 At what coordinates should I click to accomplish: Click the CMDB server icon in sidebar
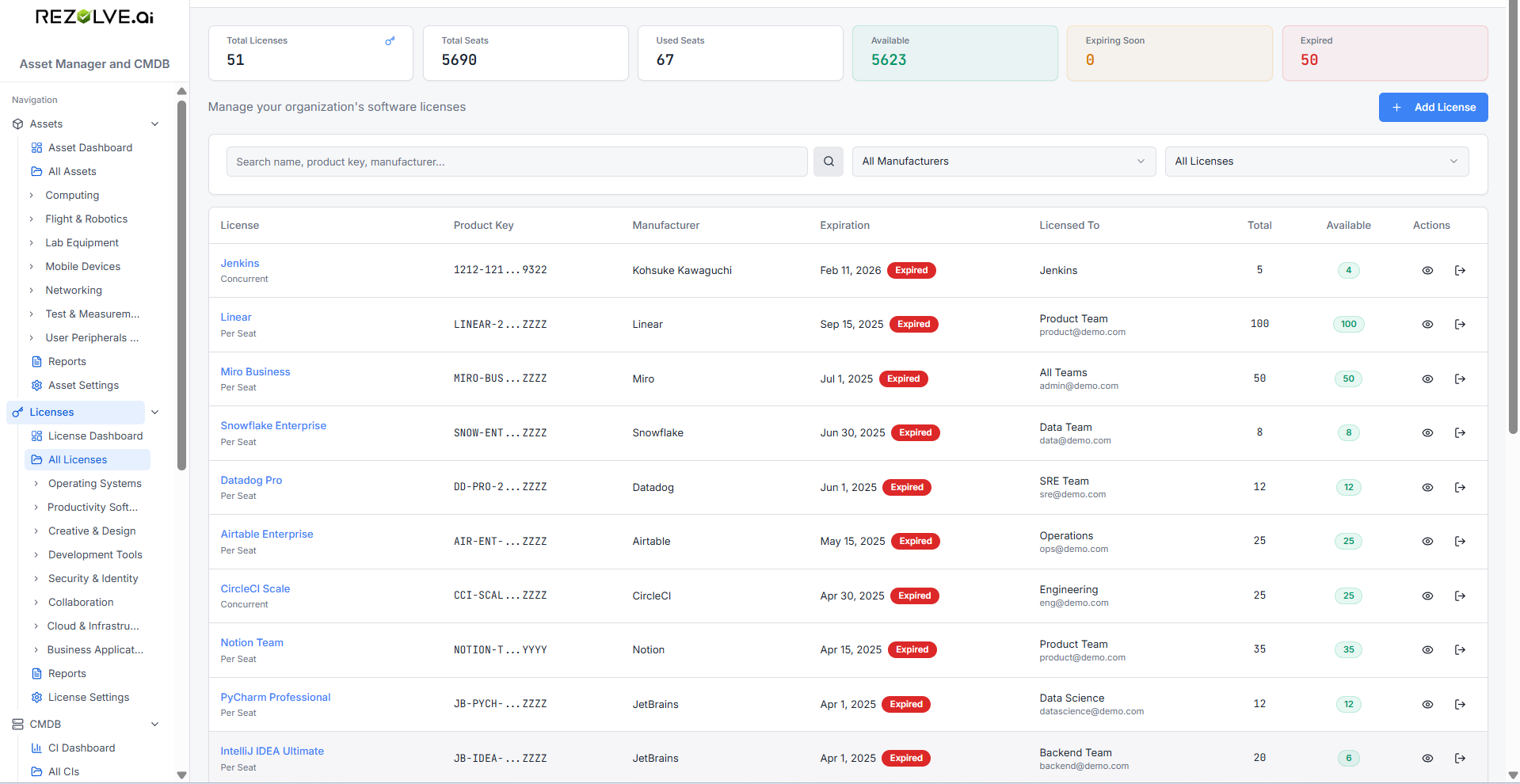coord(18,725)
